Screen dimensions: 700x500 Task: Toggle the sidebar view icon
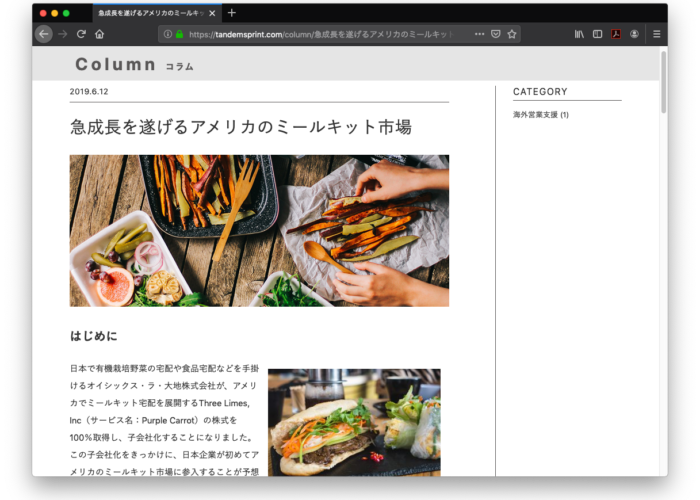[x=597, y=34]
